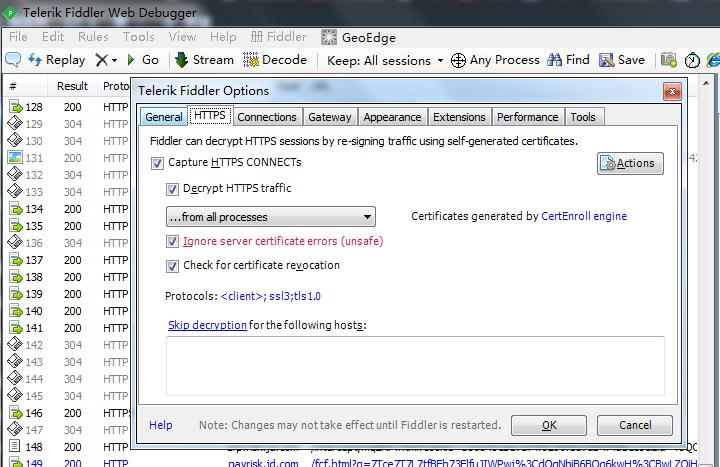Image resolution: width=720 pixels, height=467 pixels.
Task: Open the Edit menu
Action: coord(53,37)
